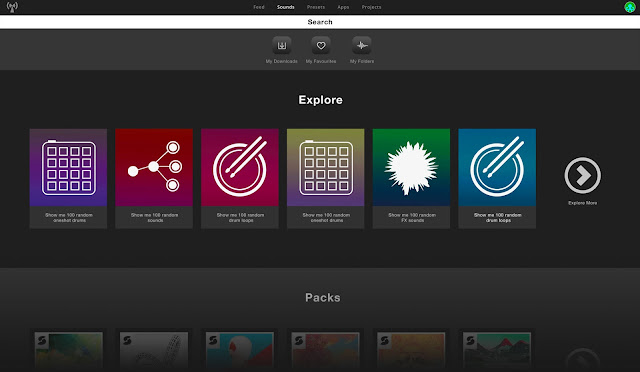Go to the Feed tab
This screenshot has width=640, height=372.
(x=259, y=7)
